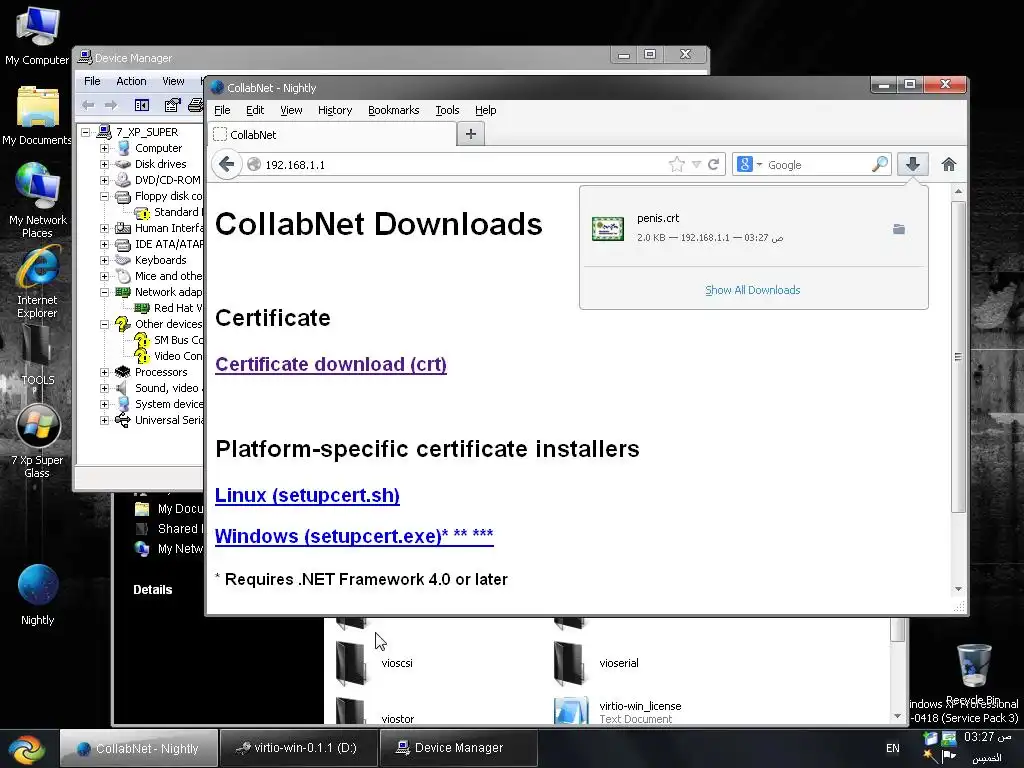Click Device Manager back arrow toolbar icon
1024x768 pixels.
point(88,104)
